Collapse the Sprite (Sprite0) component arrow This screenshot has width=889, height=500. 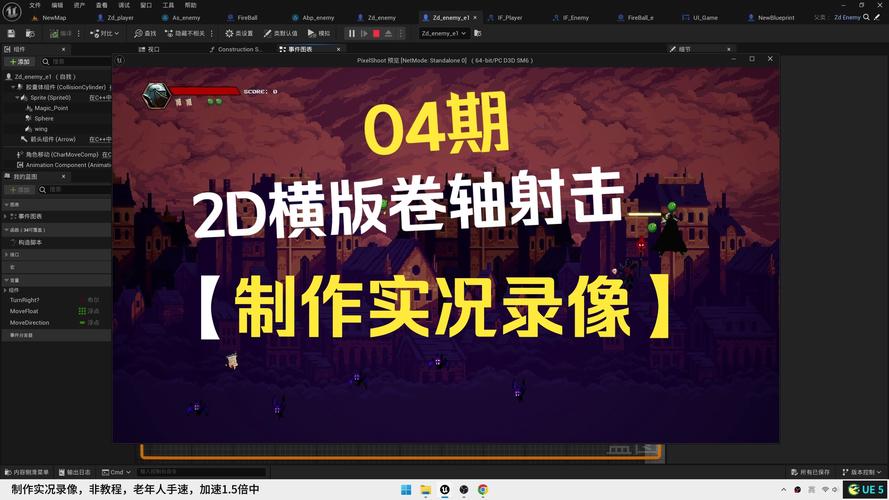point(17,98)
